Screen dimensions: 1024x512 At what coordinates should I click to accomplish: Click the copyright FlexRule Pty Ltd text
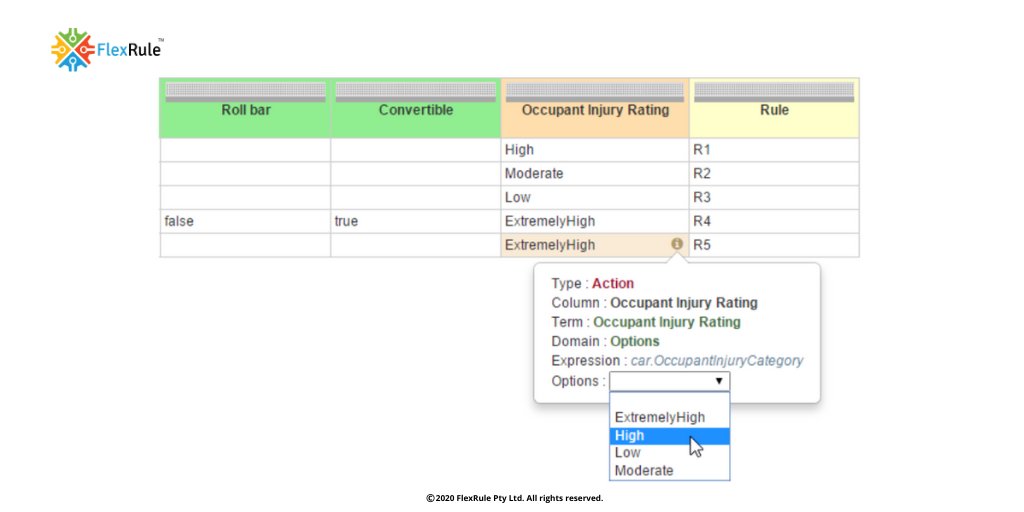pos(515,498)
